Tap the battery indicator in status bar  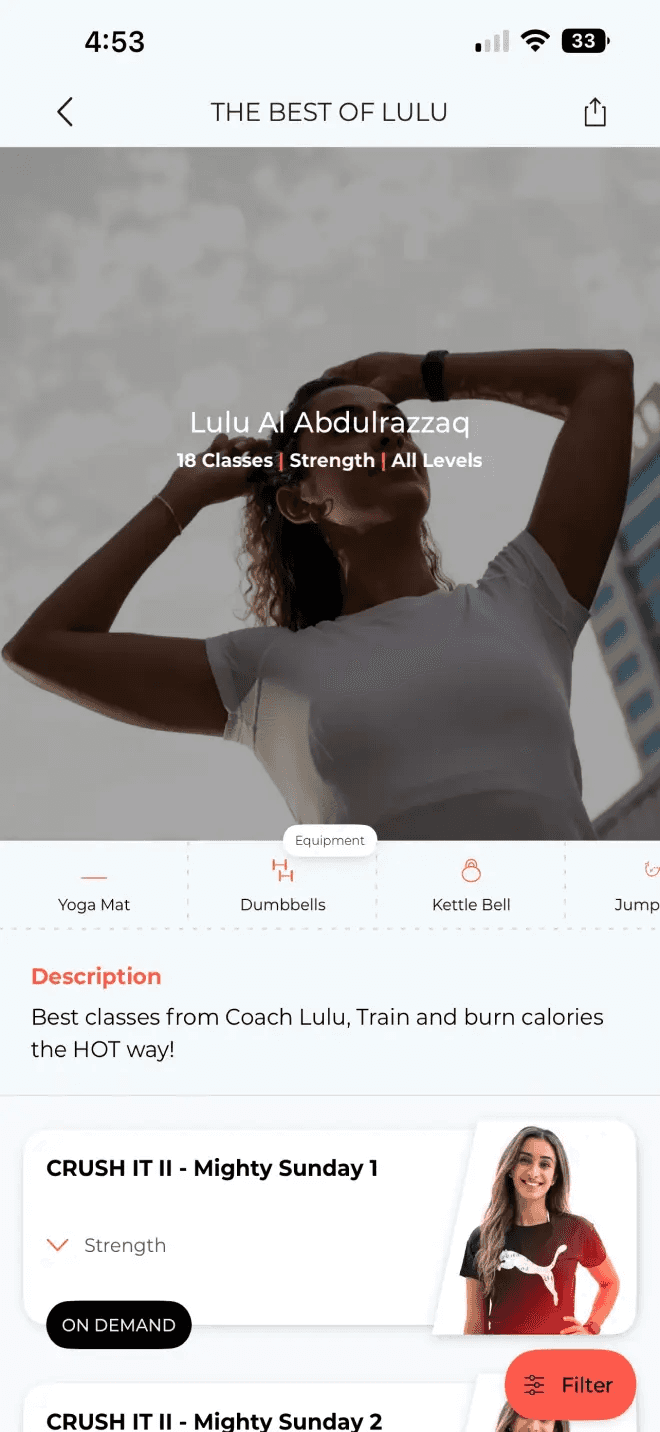pos(585,41)
